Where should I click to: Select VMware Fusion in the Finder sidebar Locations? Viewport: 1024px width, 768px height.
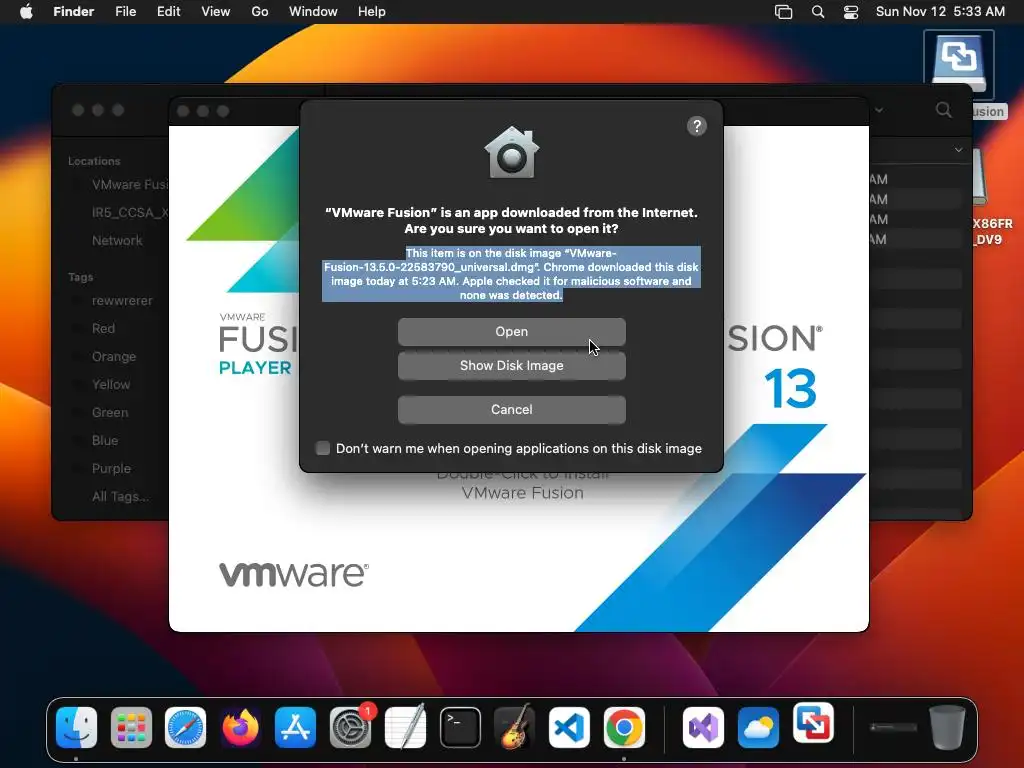[x=129, y=185]
